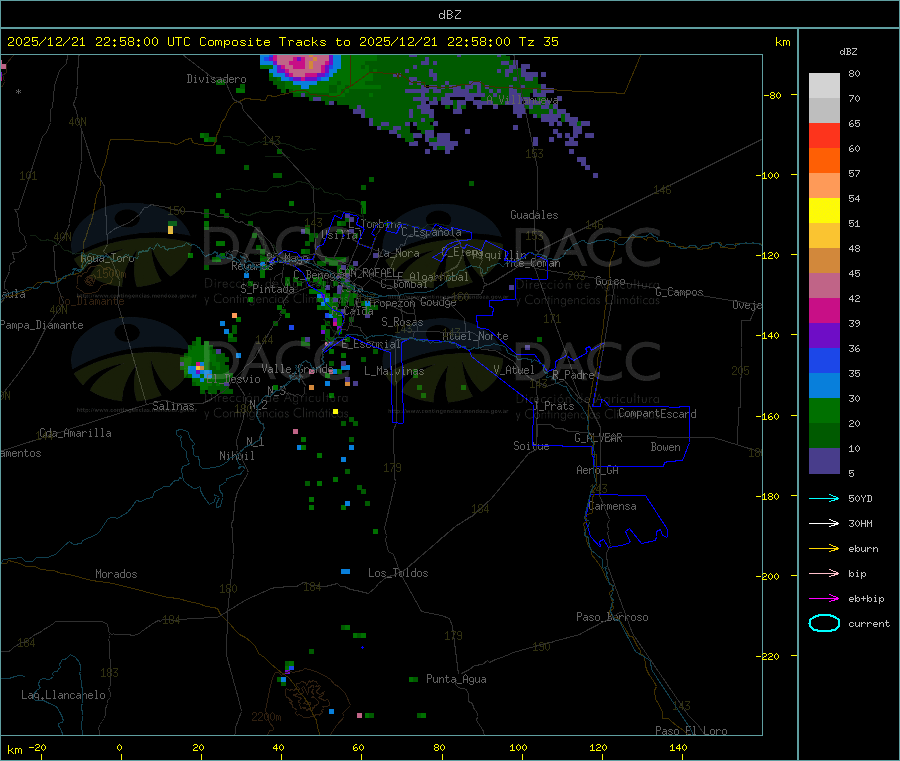Click the mauve 45 dBZ color swatch

coord(824,285)
